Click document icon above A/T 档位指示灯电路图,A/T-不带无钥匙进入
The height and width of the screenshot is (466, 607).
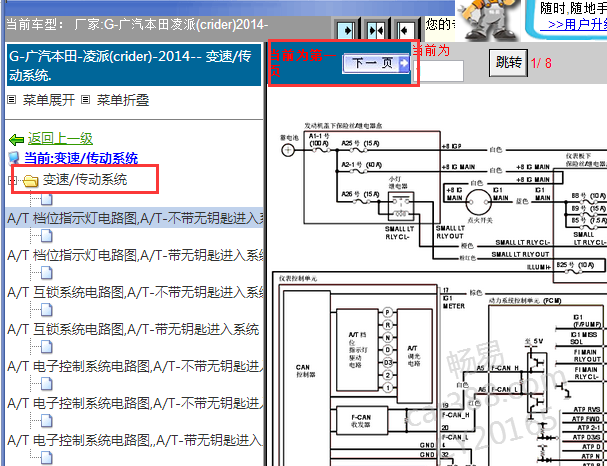[46, 199]
